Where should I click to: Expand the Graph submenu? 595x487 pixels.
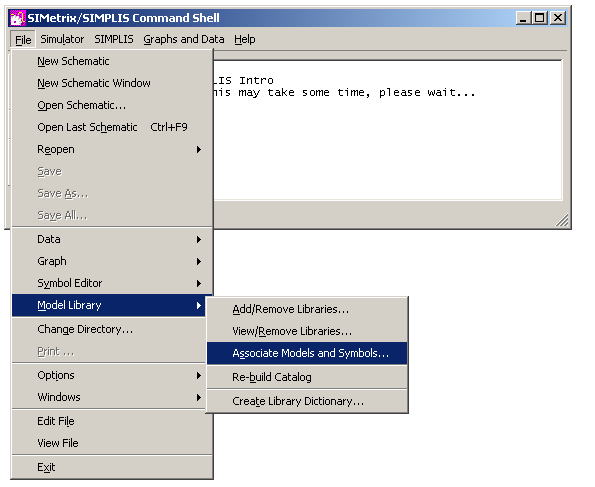pos(112,261)
